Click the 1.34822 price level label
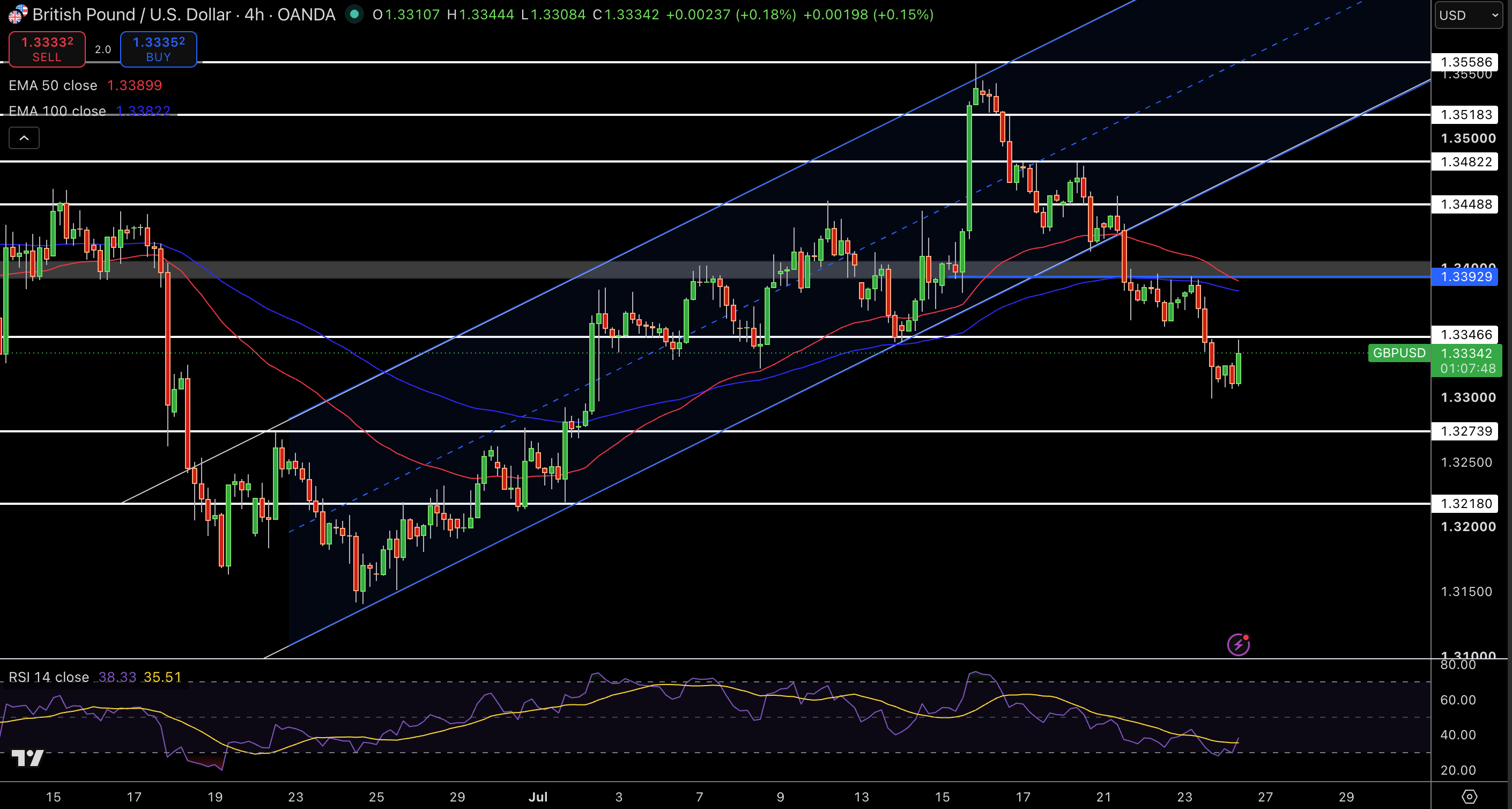This screenshot has height=809, width=1512. pos(1466,161)
